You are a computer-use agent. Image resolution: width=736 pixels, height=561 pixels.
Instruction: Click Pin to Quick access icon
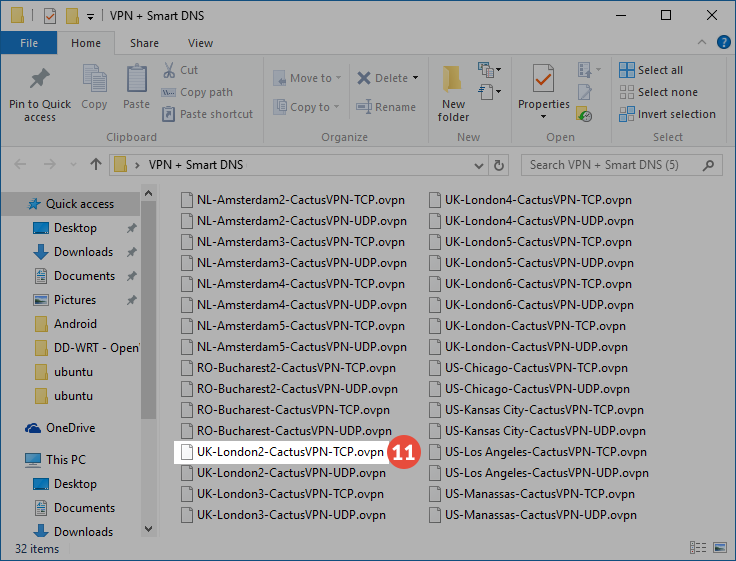click(x=40, y=78)
